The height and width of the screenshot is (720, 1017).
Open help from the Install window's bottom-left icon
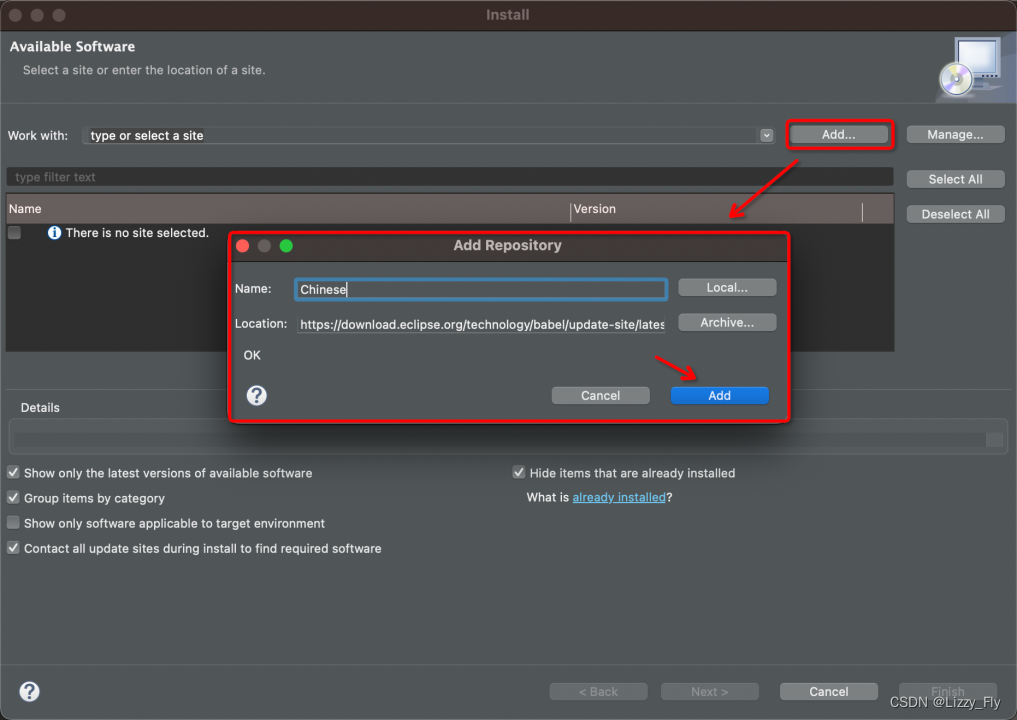coord(29,691)
